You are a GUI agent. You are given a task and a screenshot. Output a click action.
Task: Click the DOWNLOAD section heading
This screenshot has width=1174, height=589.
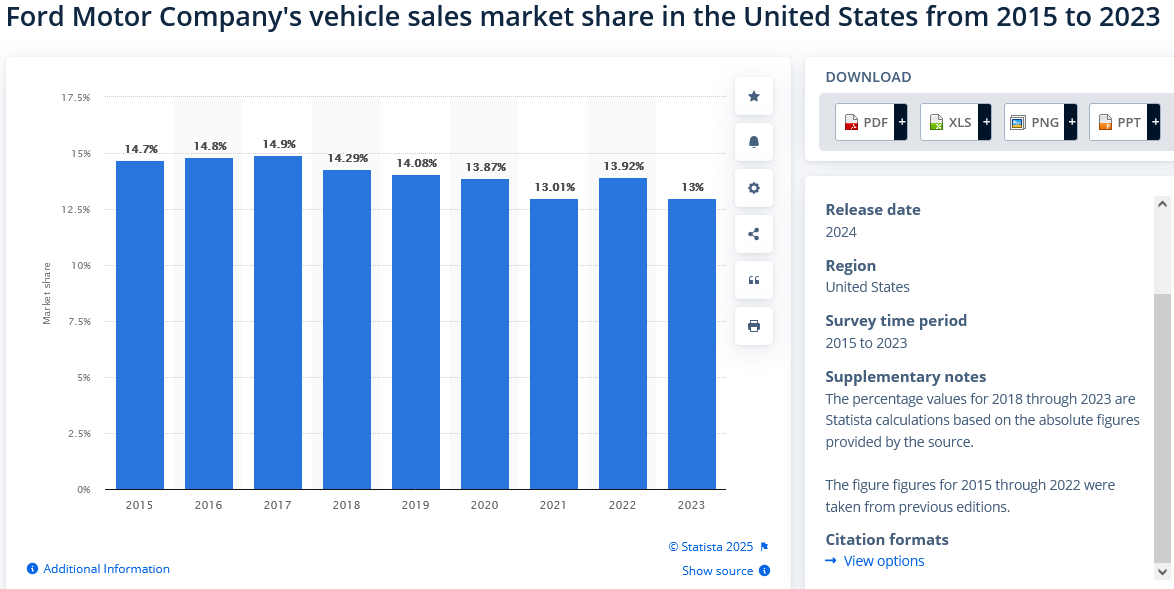coord(869,77)
